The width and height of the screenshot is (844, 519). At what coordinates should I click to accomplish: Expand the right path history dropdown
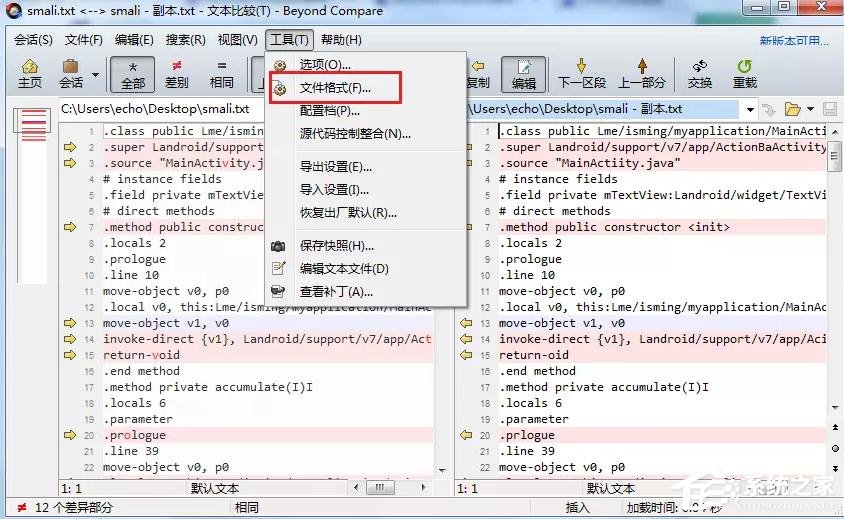[750, 109]
